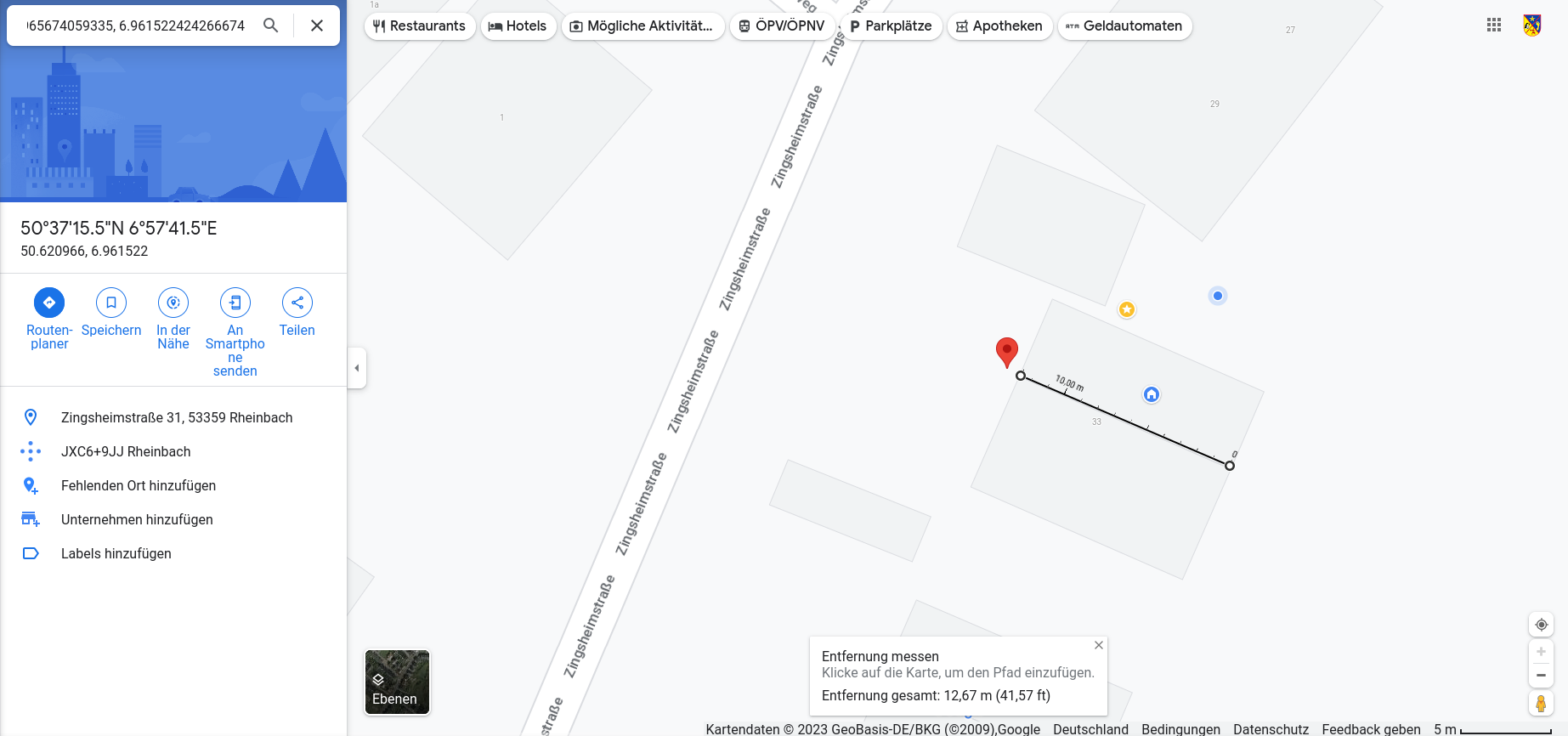This screenshot has width=1568, height=736.
Task: Show Apotheken on the map
Action: (x=999, y=26)
